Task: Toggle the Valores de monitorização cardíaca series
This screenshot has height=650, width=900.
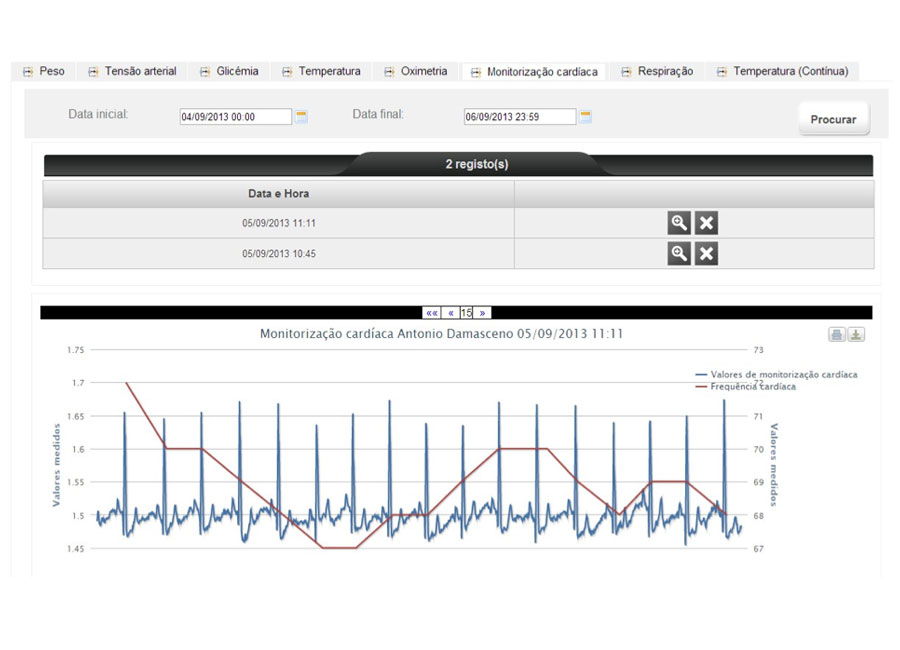Action: pos(776,374)
